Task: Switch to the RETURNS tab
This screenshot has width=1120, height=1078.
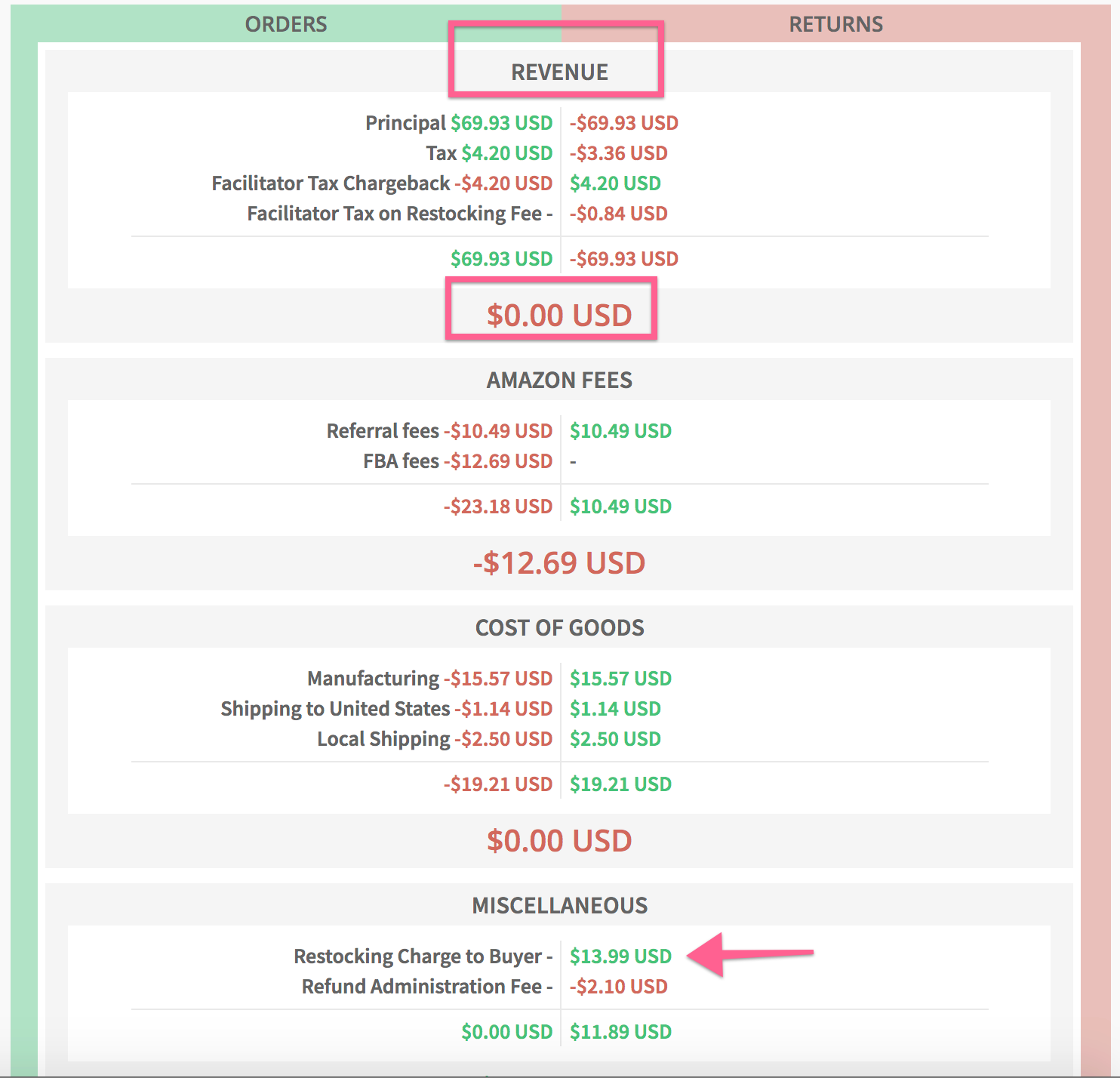Action: (x=836, y=23)
